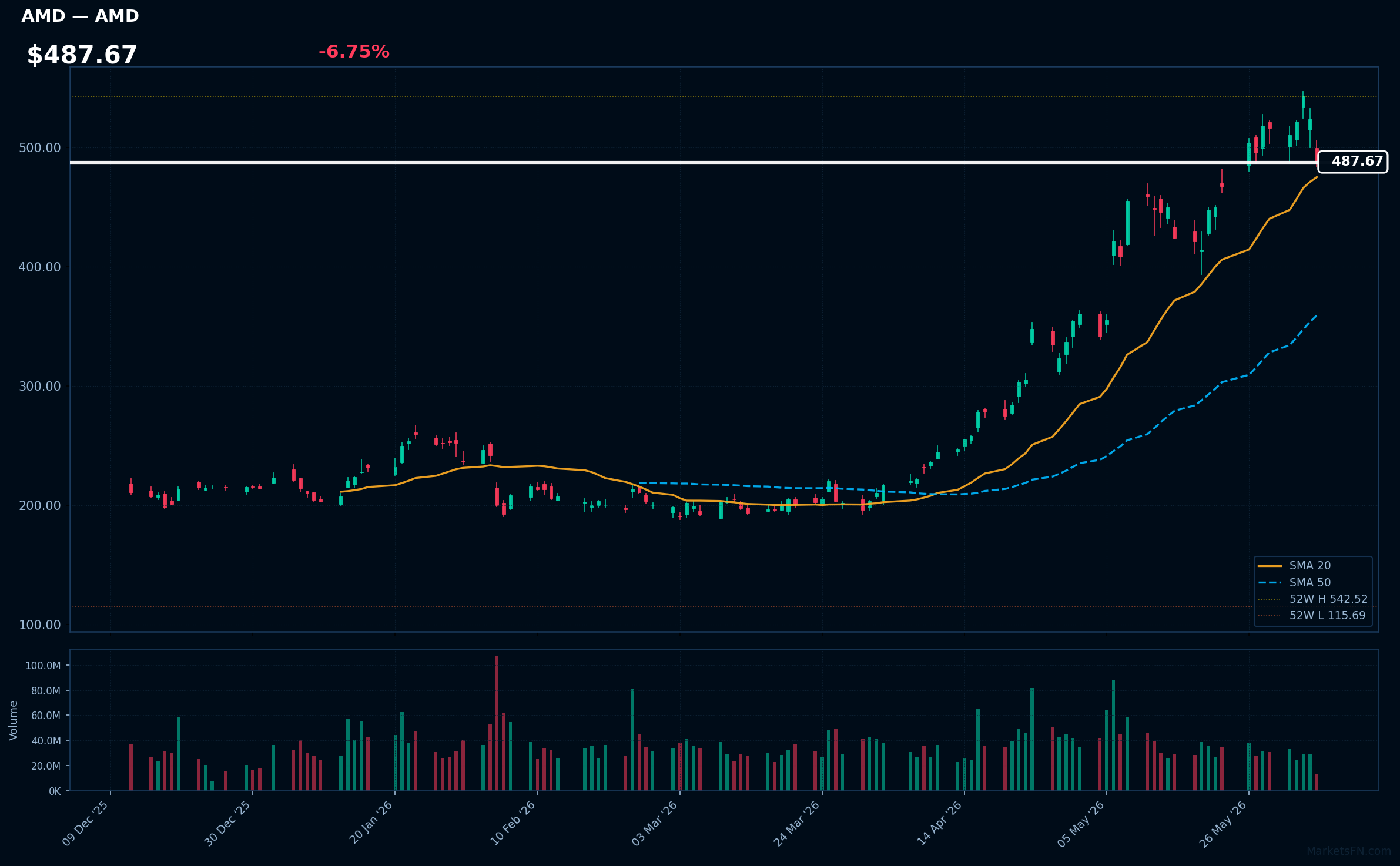The height and width of the screenshot is (866, 1400).
Task: Click the AMD — AMD chart title
Action: click(80, 16)
